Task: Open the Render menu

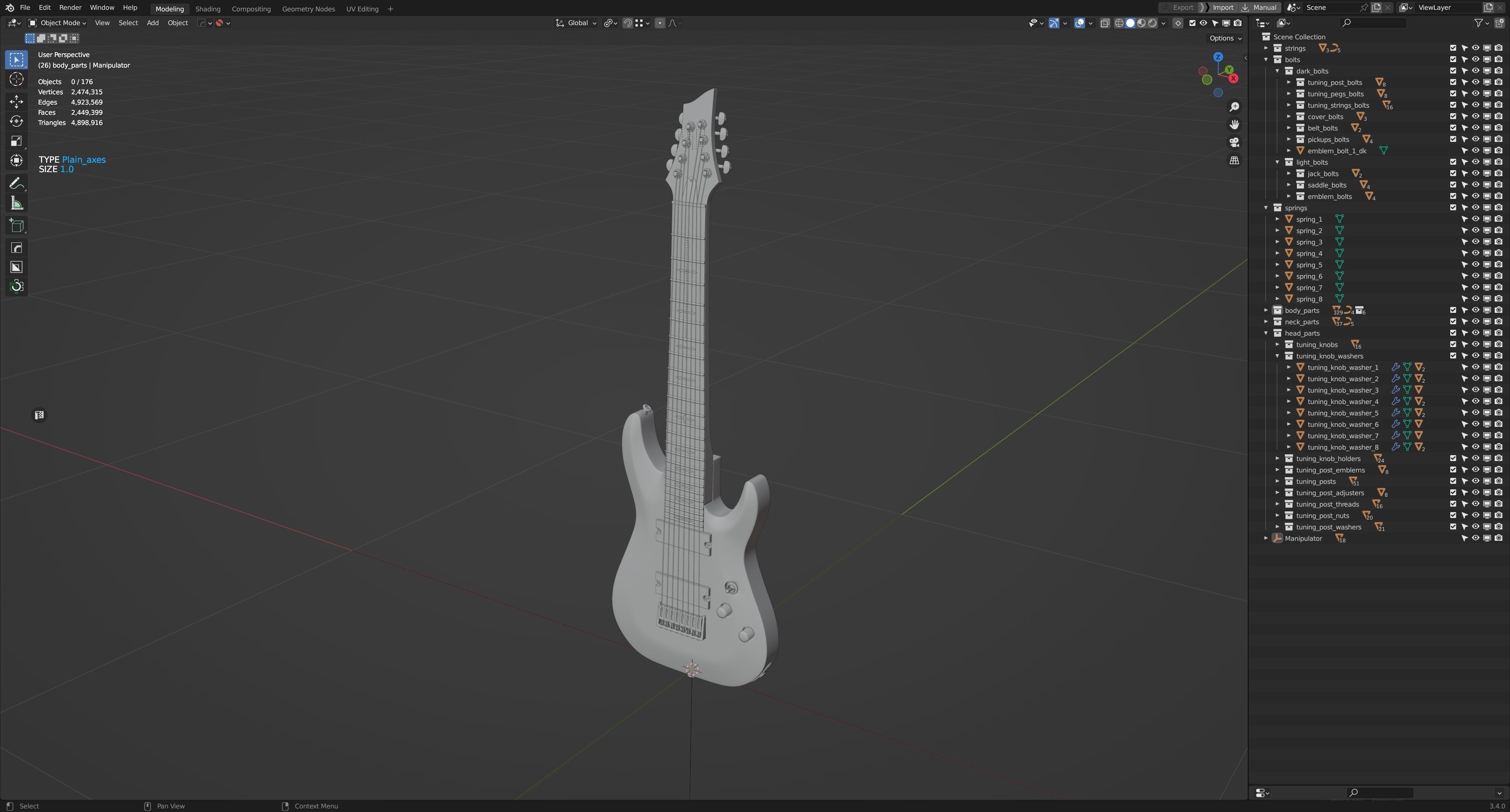Action: coord(70,7)
